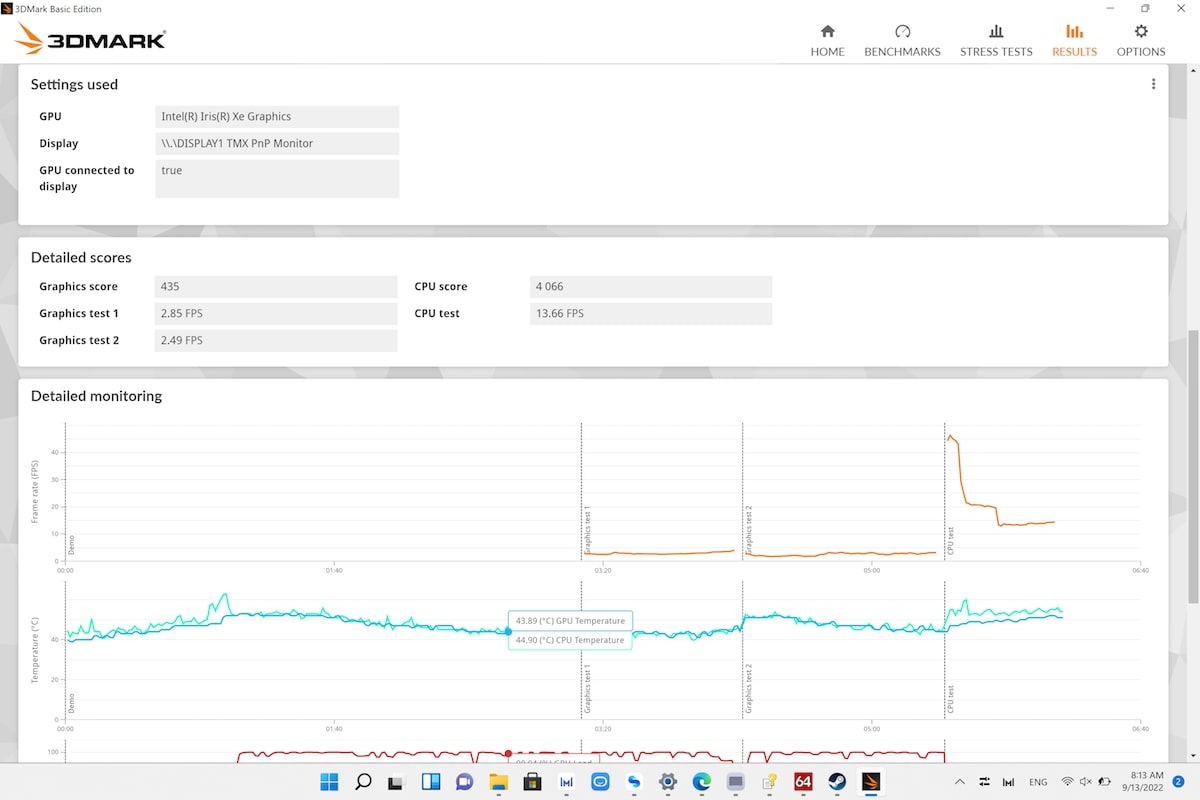The height and width of the screenshot is (800, 1200).
Task: Click the Graphics test 2 value 2.49 FPS
Action: (276, 341)
